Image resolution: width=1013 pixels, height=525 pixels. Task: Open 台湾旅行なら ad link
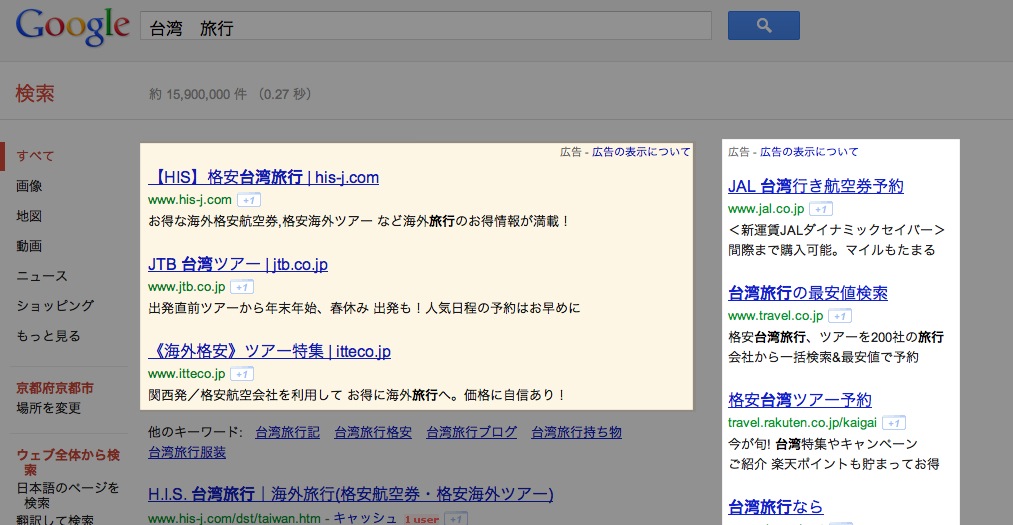pyautogui.click(x=775, y=507)
